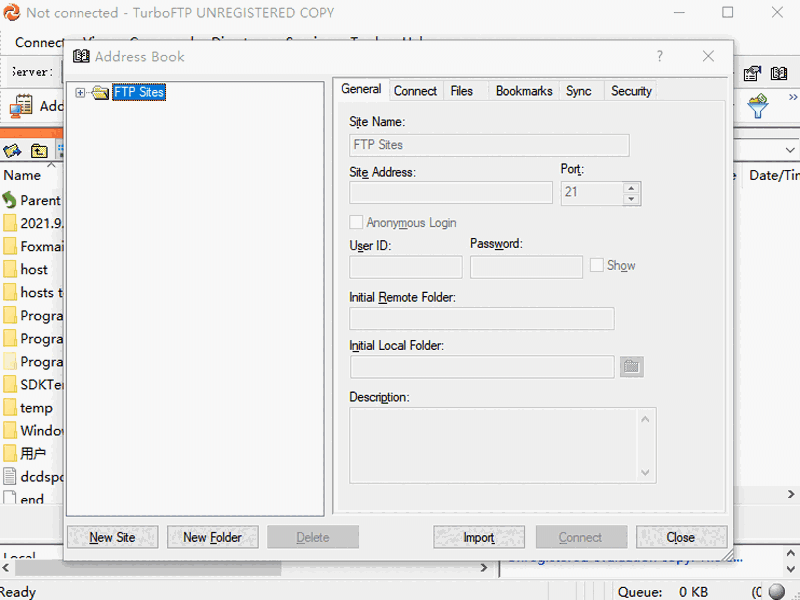The height and width of the screenshot is (600, 800).
Task: Click the log pane scroll up arrow
Action: tap(791, 553)
